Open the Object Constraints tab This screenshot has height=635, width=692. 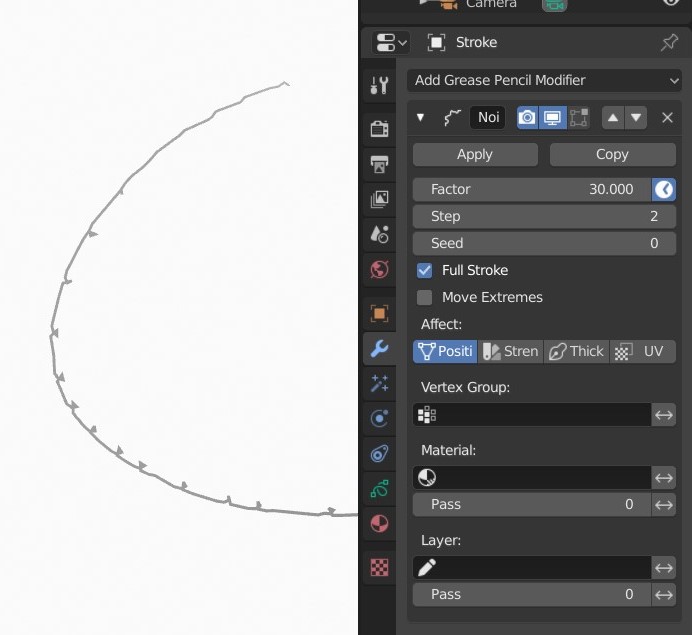(379, 453)
